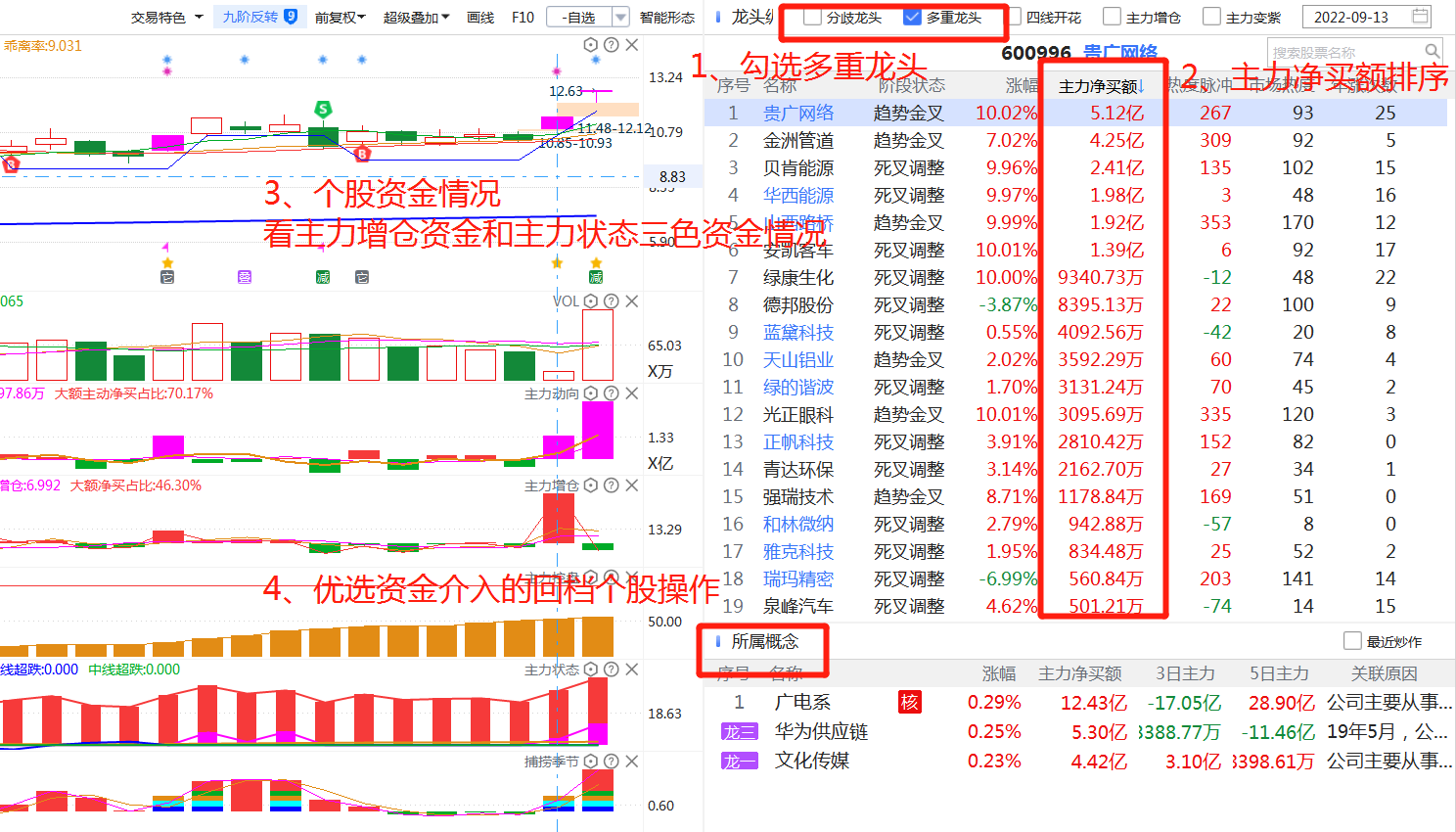Screen dimensions: 1456x832
Task: Enable the 四线开花 checkbox
Action: pyautogui.click(x=1013, y=17)
